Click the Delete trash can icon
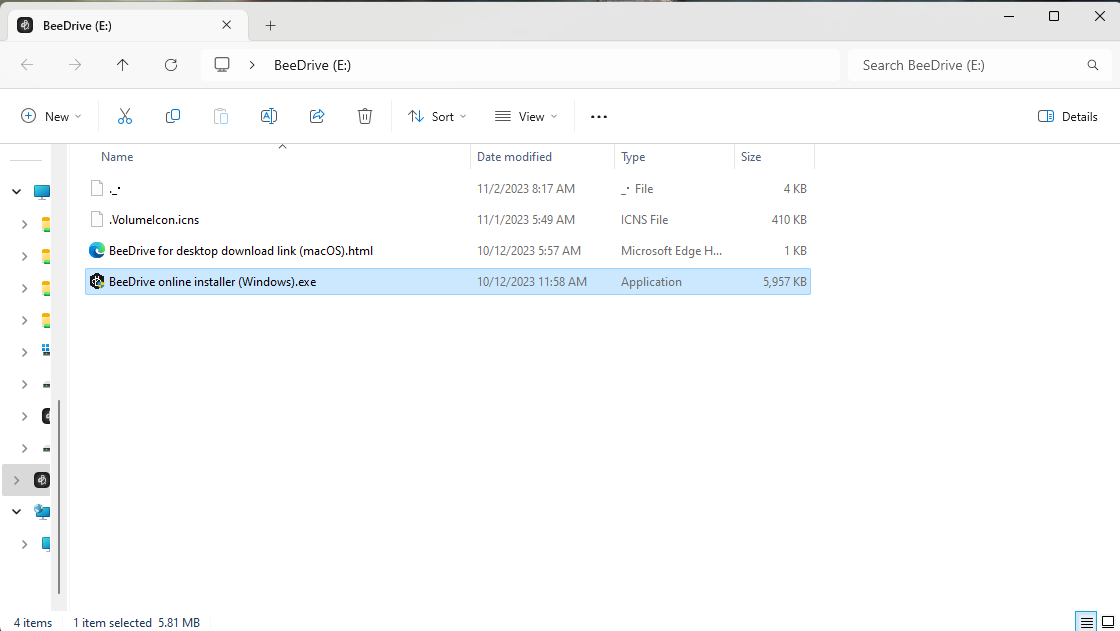 point(365,117)
